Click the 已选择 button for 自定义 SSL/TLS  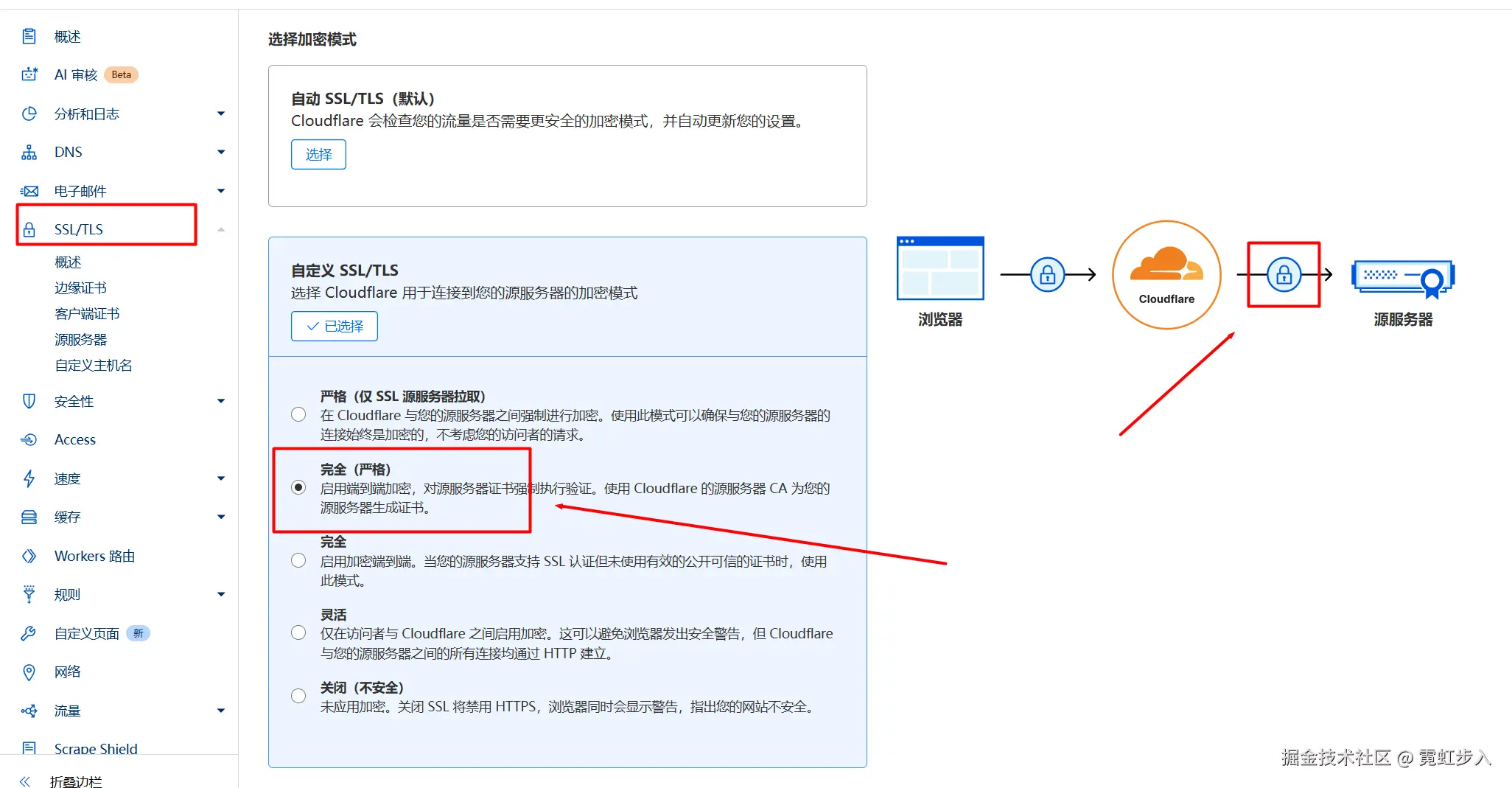[335, 327]
